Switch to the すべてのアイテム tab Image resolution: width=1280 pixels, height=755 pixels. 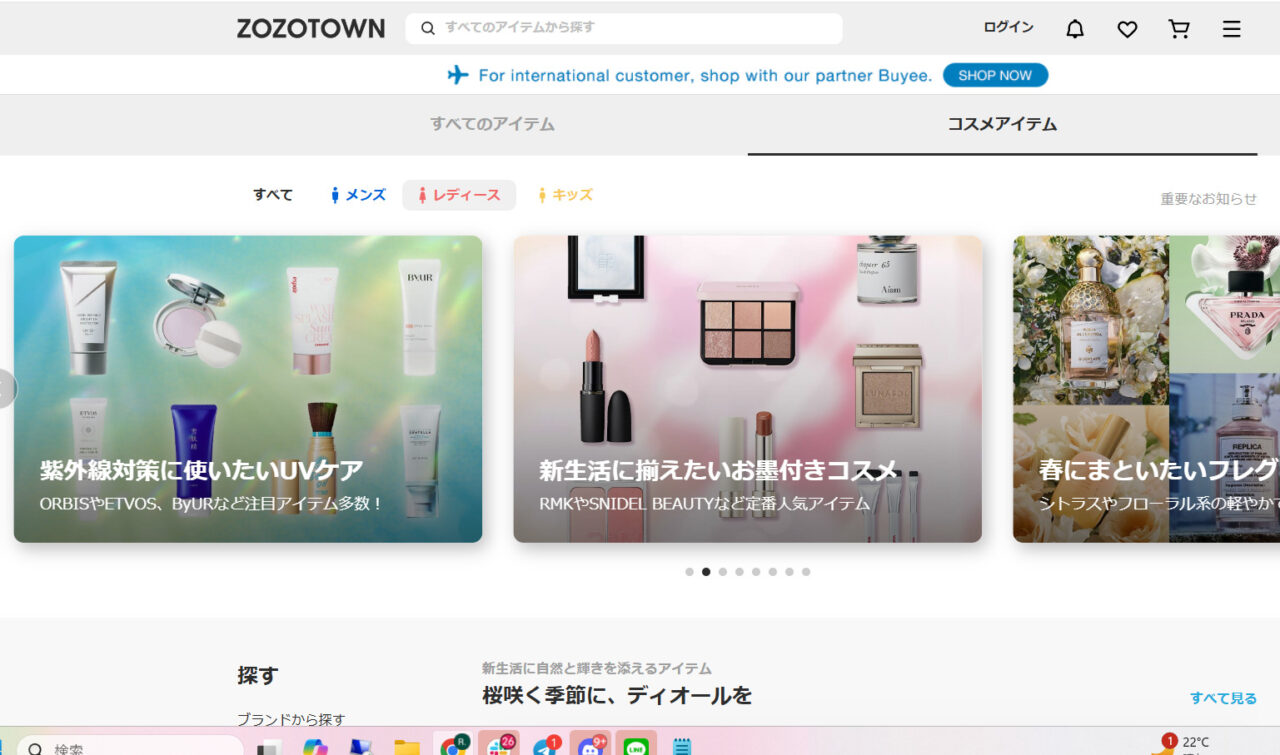tap(492, 124)
